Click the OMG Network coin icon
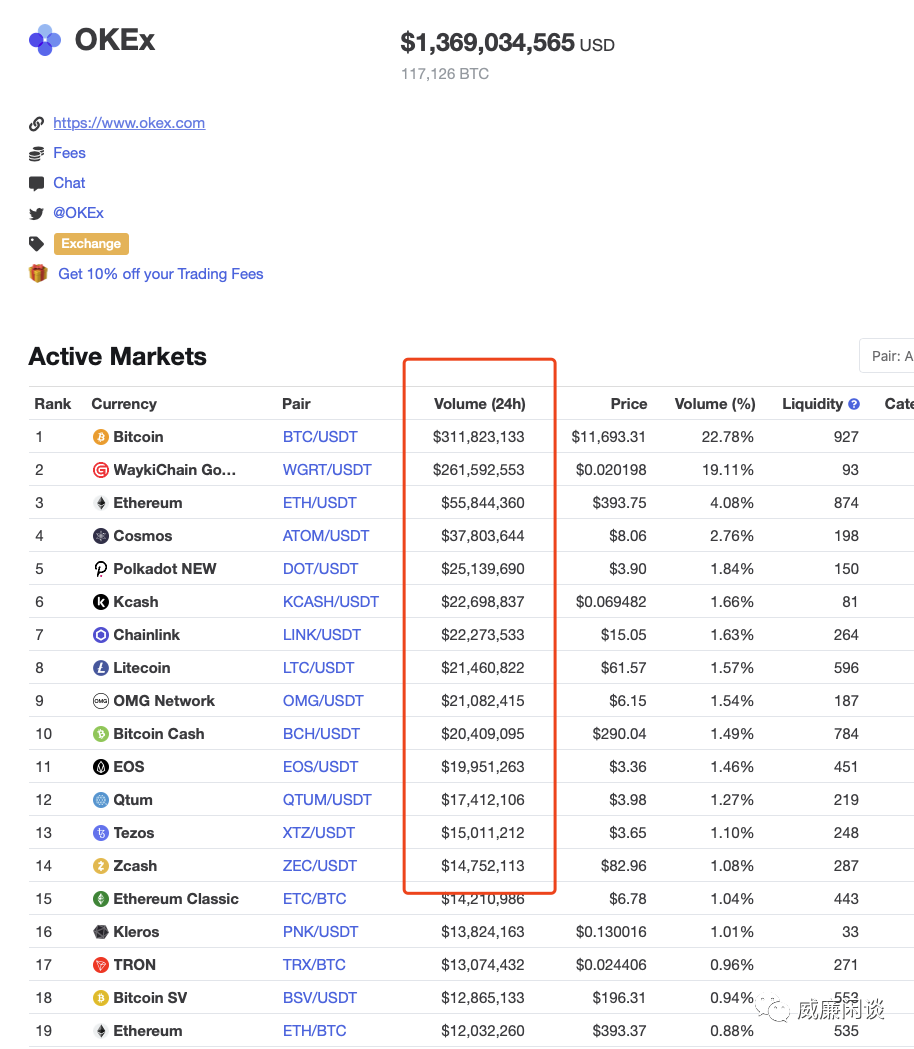914x1049 pixels. coord(100,701)
